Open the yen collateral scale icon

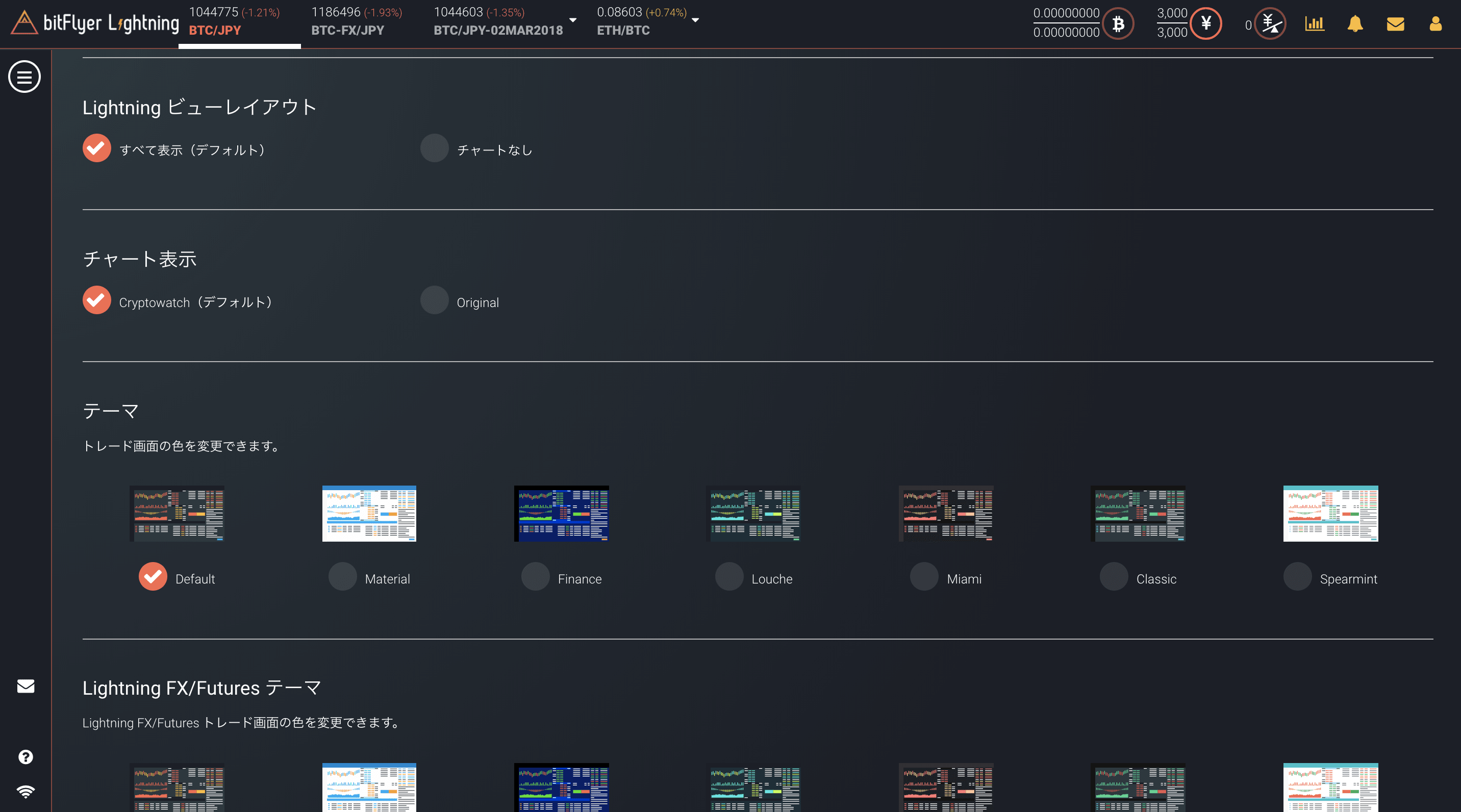[x=1270, y=23]
